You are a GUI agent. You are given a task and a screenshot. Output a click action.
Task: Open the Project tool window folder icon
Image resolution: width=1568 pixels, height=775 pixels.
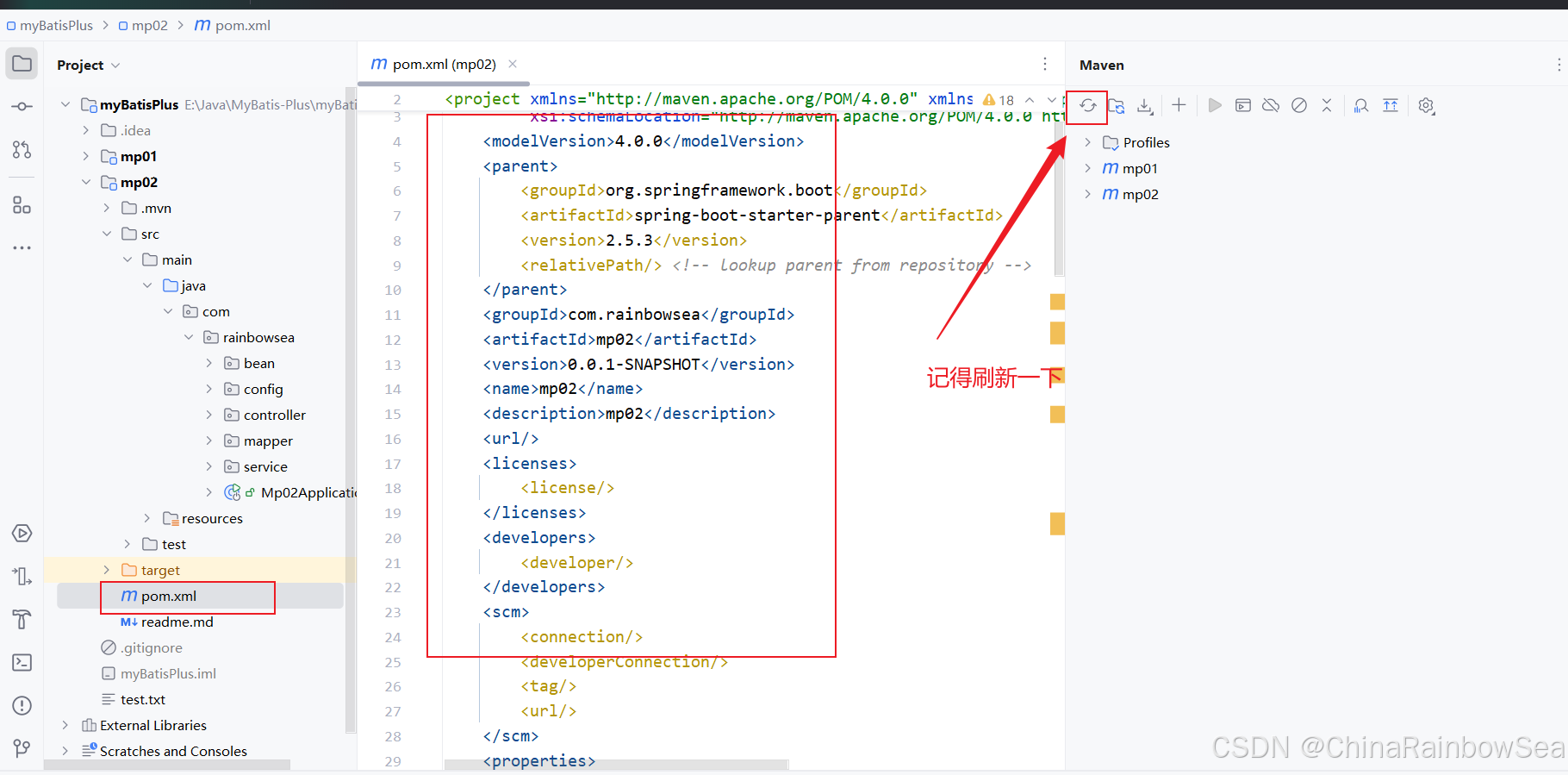pyautogui.click(x=22, y=64)
